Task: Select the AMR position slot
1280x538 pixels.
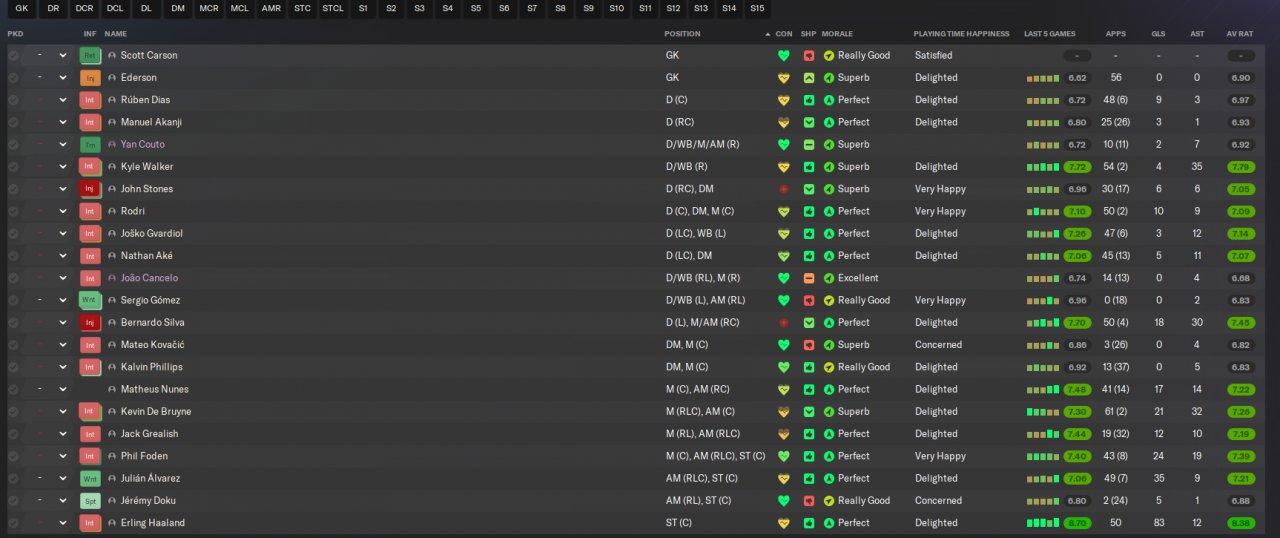Action: [x=271, y=9]
